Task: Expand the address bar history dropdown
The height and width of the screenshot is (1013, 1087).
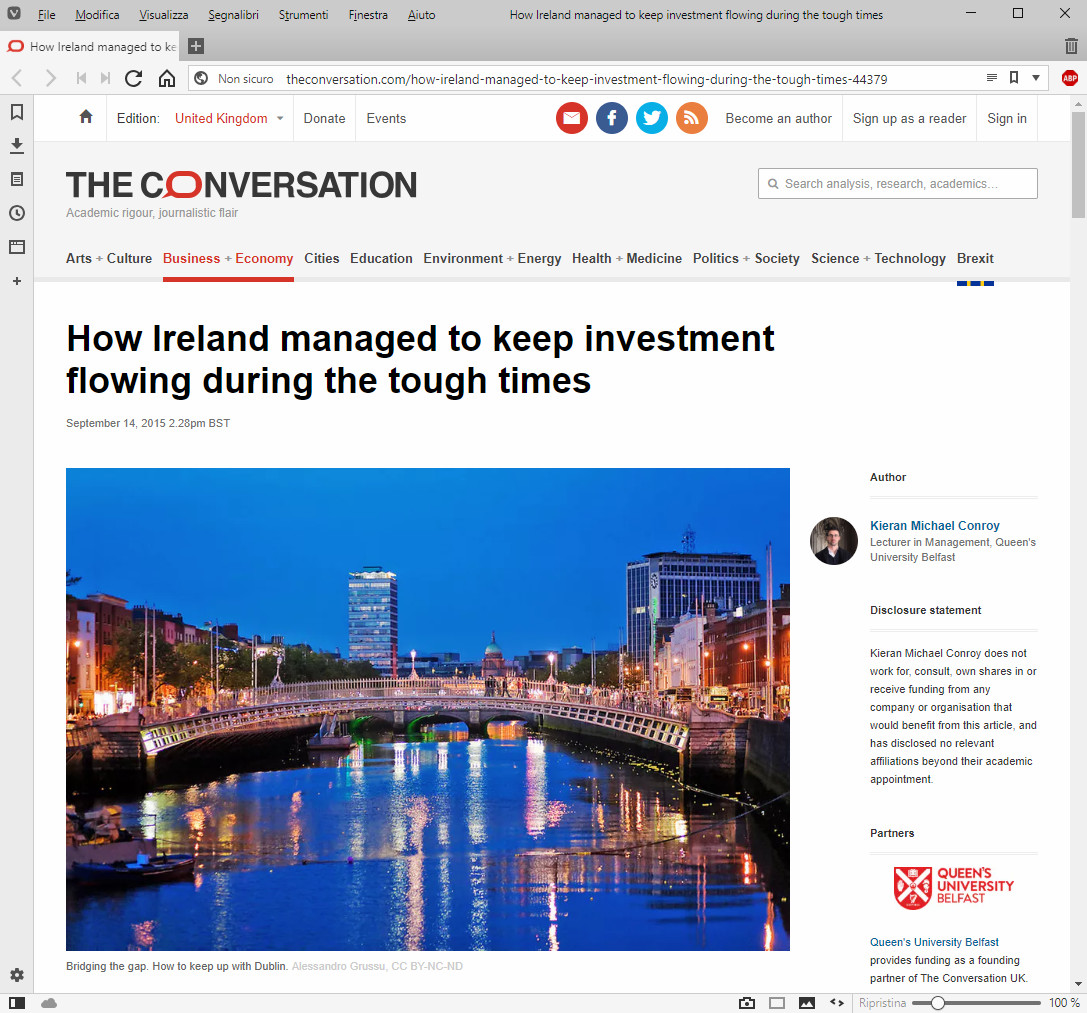Action: pyautogui.click(x=1036, y=78)
